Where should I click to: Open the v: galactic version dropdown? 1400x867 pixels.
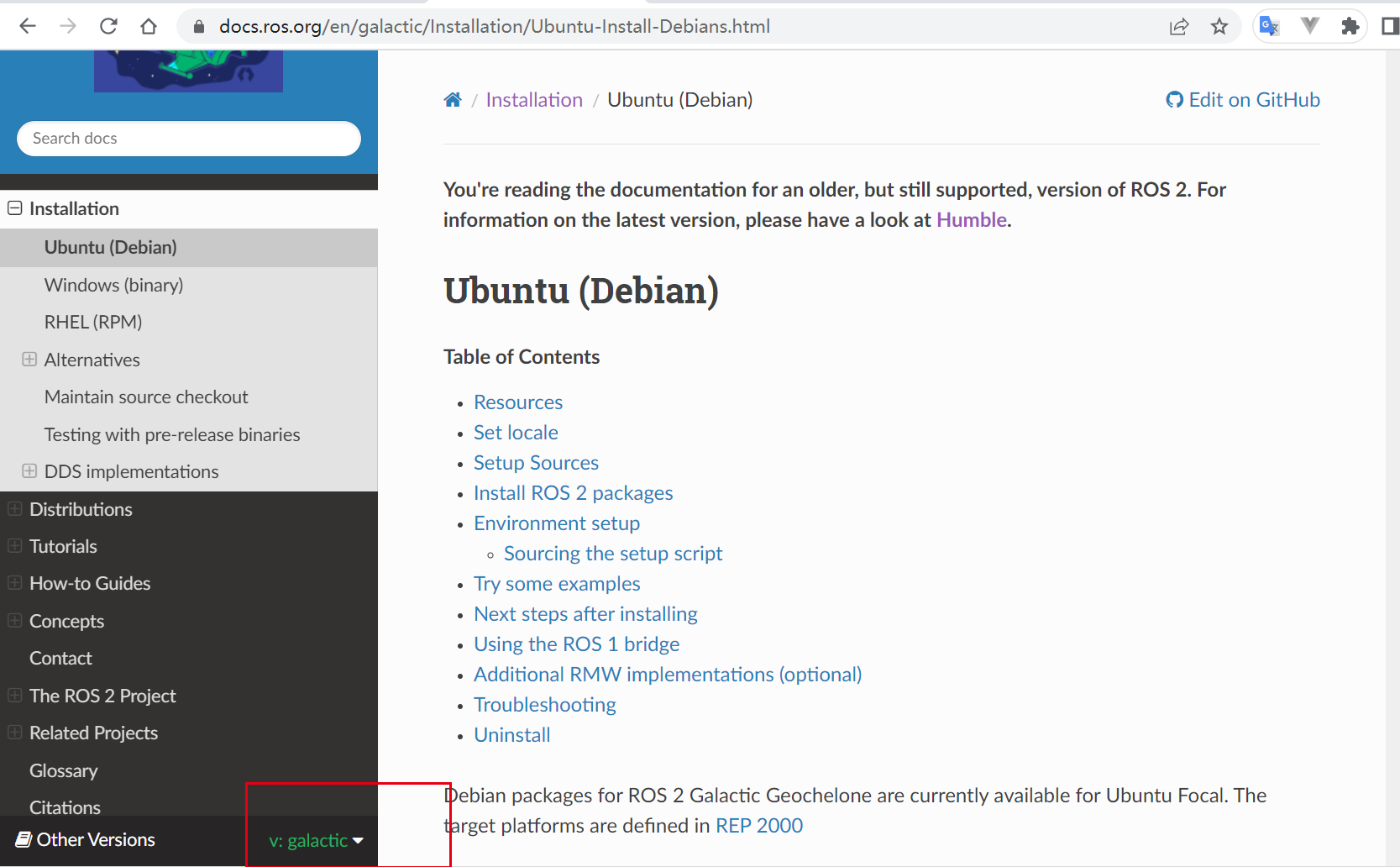(316, 840)
